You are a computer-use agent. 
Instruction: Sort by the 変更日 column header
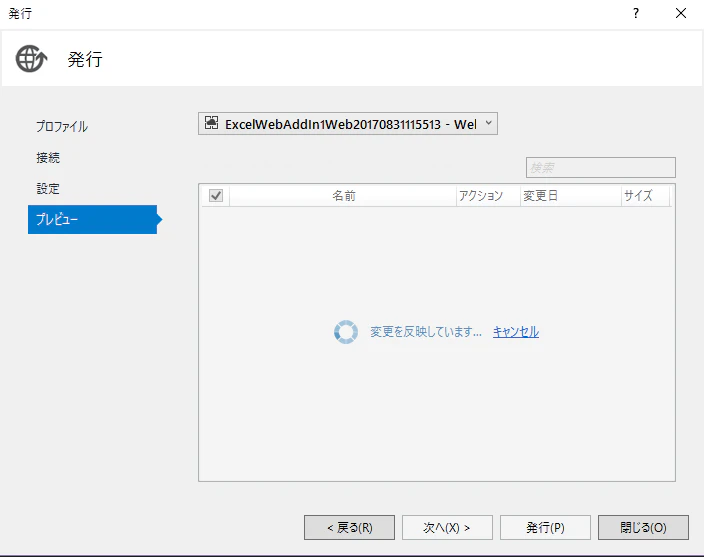point(571,196)
